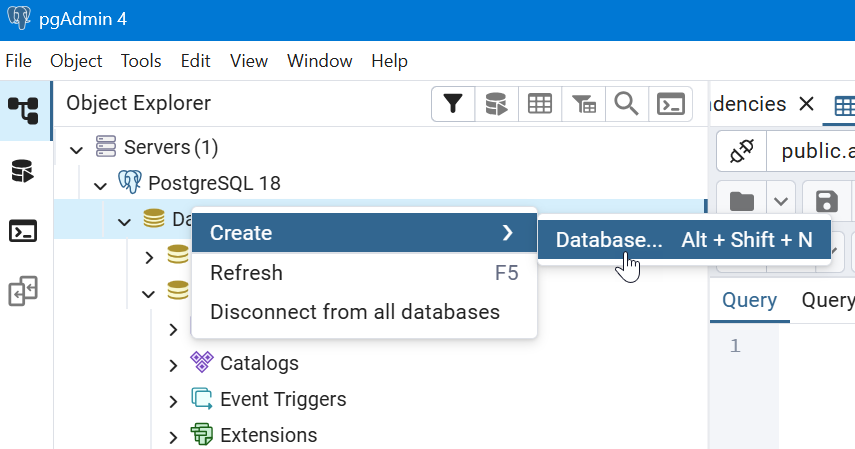Screen dimensions: 855x449
Task: Choose Refresh from the context menu
Action: click(364, 273)
